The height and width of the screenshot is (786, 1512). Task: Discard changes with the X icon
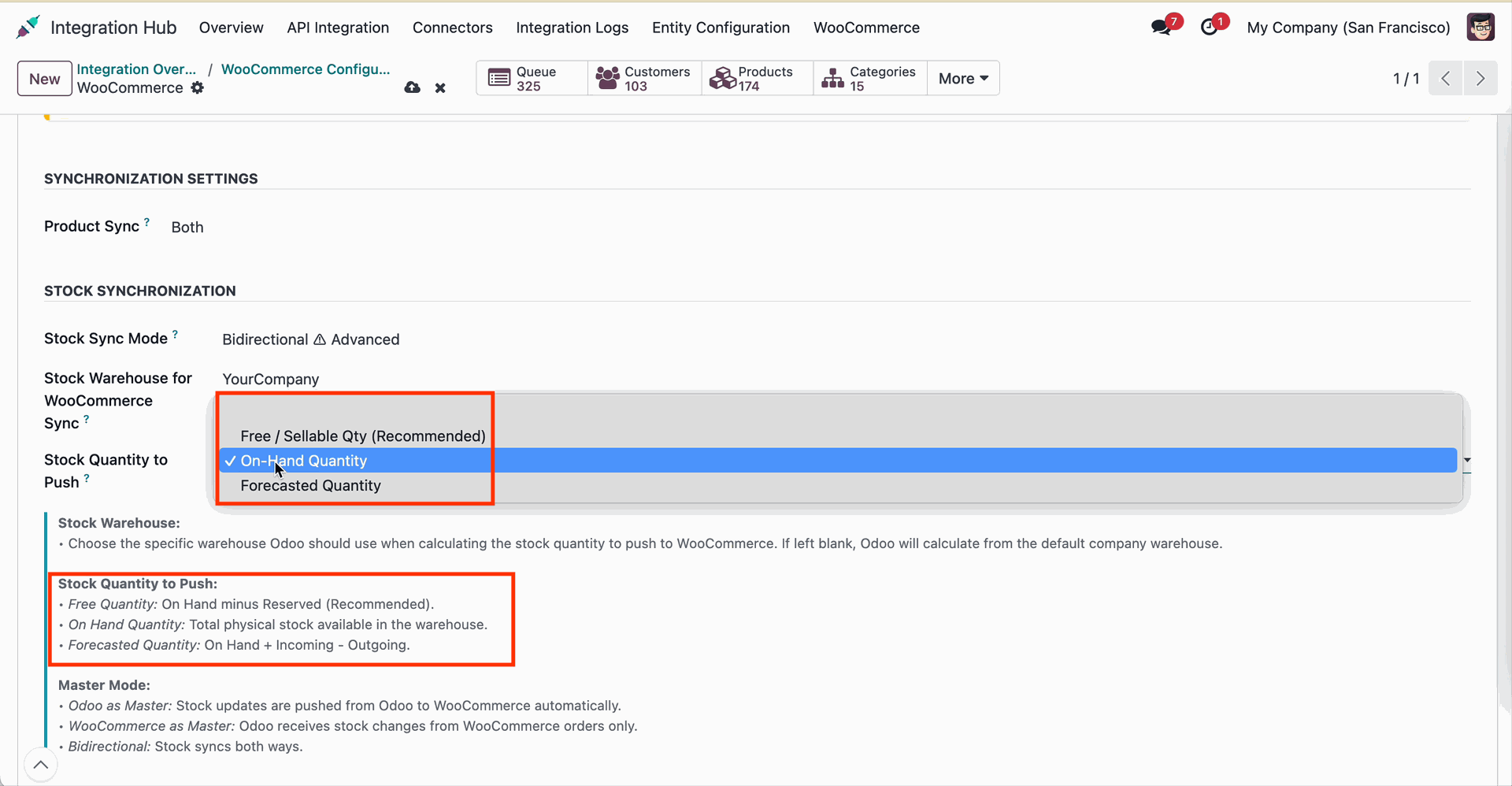[440, 88]
